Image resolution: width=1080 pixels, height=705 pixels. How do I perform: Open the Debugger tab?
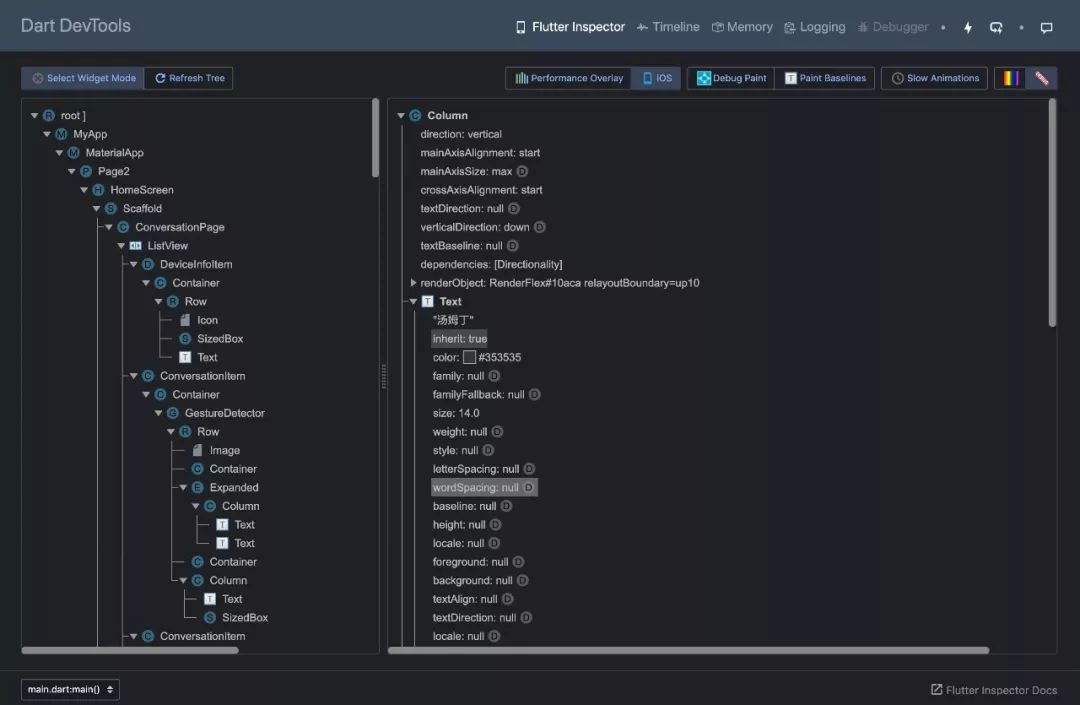[893, 27]
